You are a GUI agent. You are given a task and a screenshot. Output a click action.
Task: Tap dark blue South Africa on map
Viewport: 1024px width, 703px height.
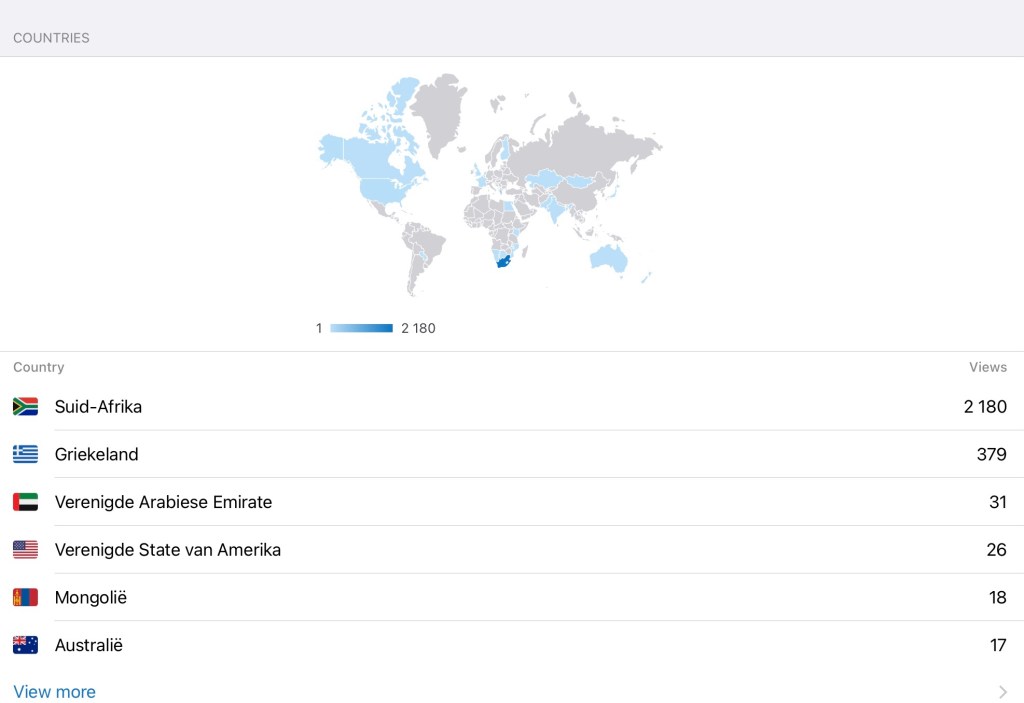pyautogui.click(x=502, y=262)
